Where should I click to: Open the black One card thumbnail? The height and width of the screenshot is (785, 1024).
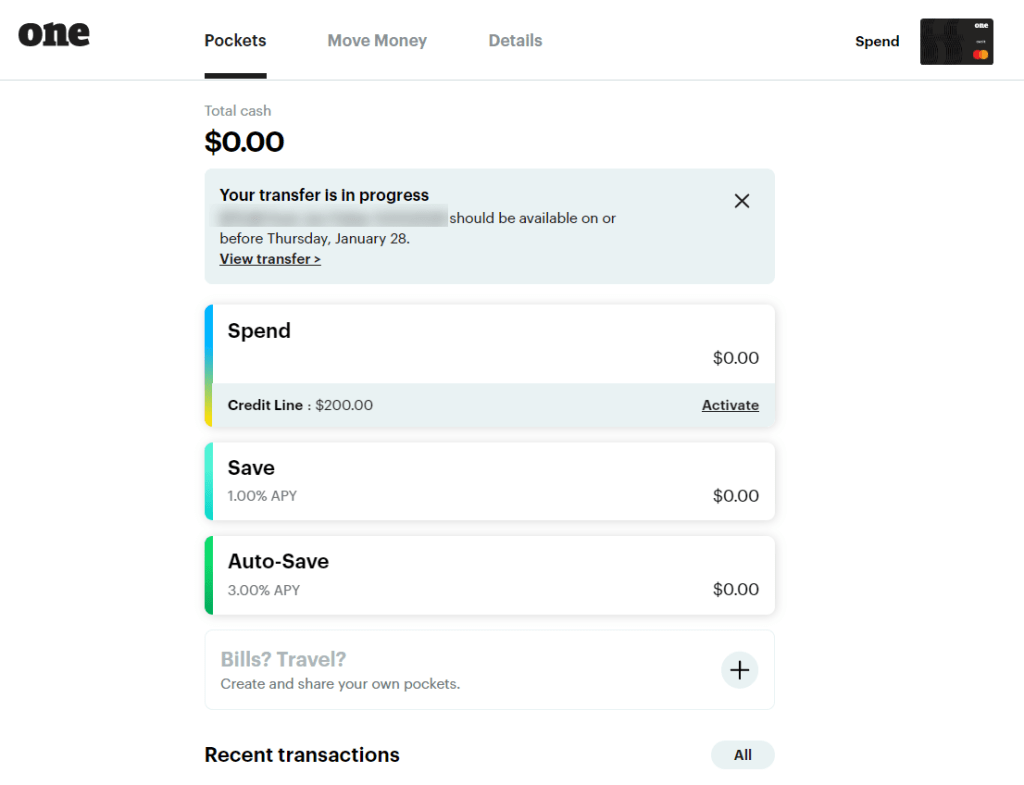956,42
